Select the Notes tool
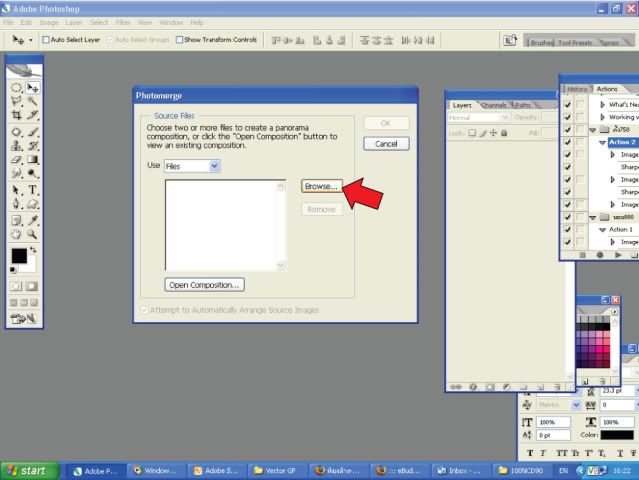Viewport: 639px width, 480px height. point(16,220)
